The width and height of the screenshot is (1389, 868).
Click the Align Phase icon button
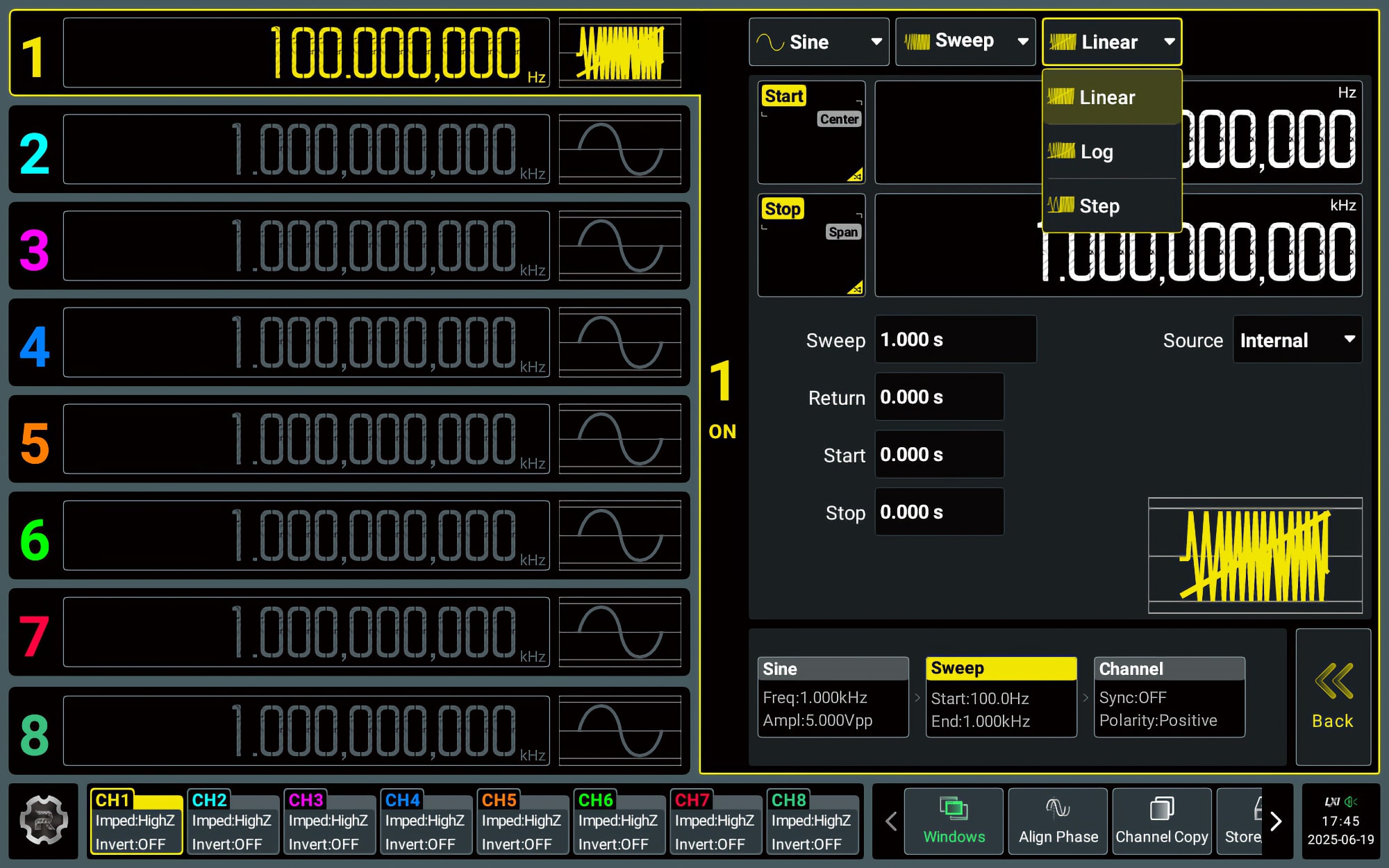[1058, 821]
